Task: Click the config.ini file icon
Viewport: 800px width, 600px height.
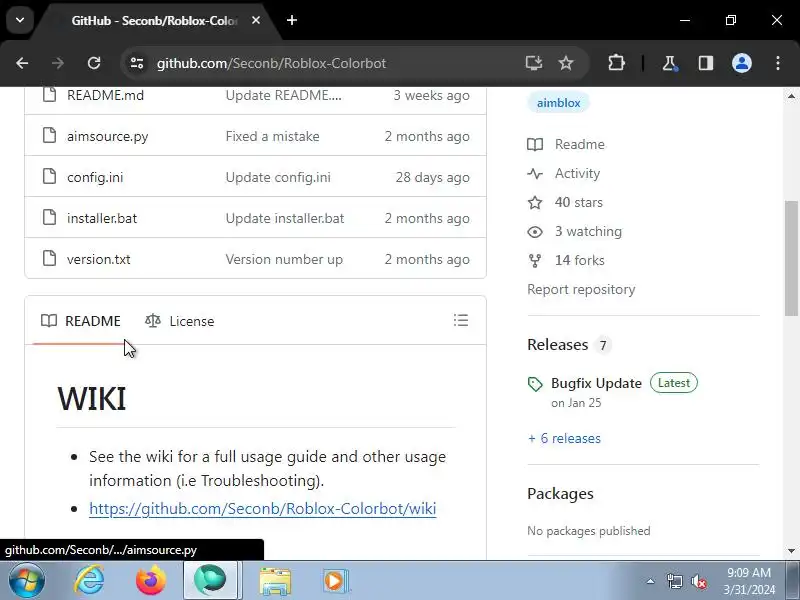Action: 49,177
